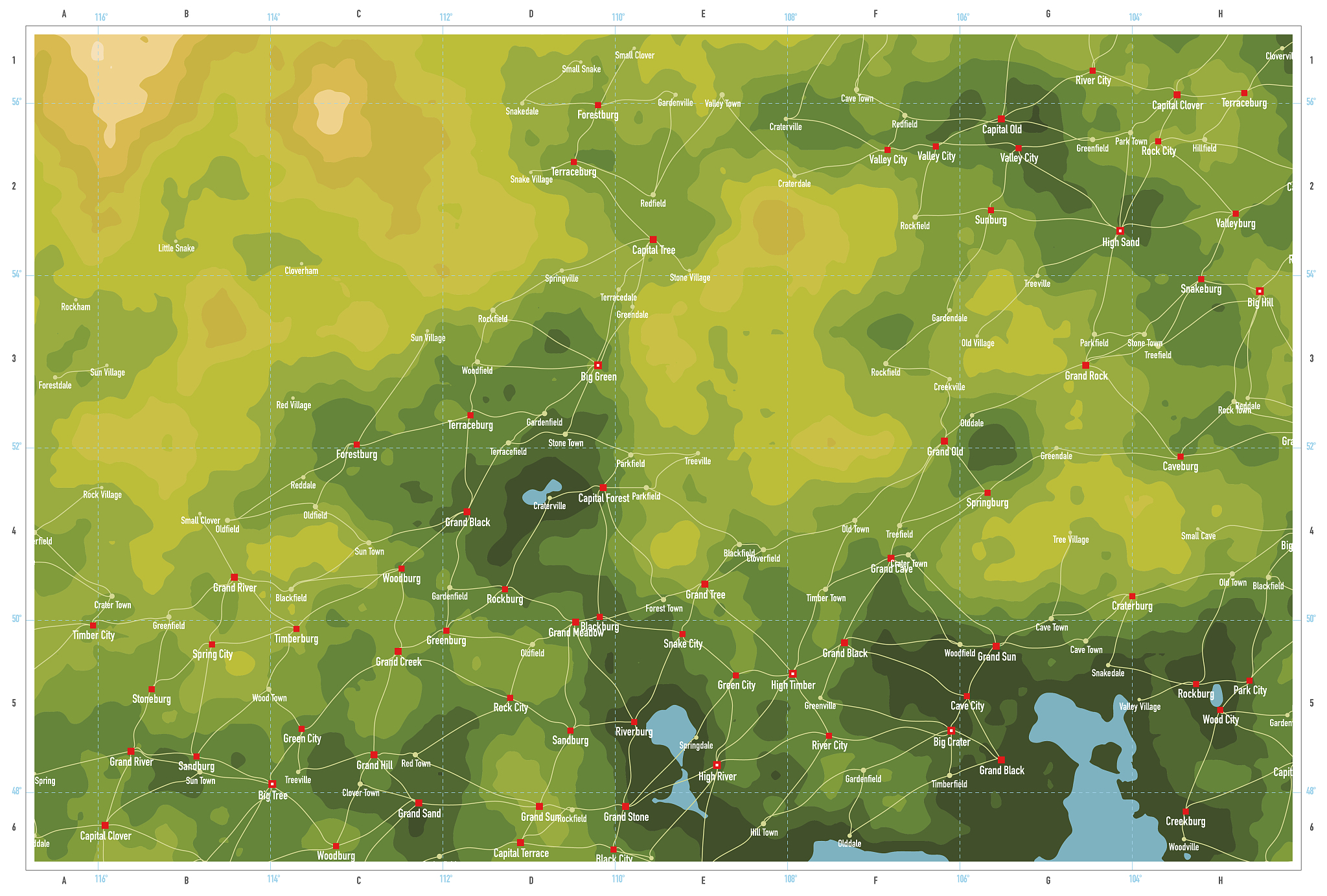1327x896 pixels.
Task: Select the Riverburg red marker
Action: (634, 722)
